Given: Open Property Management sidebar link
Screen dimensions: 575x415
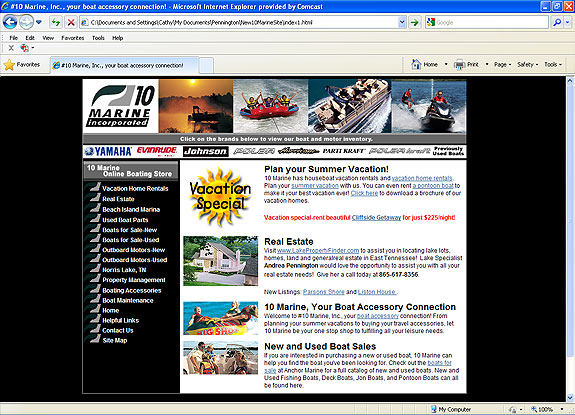Looking at the screenshot, I should [x=134, y=280].
